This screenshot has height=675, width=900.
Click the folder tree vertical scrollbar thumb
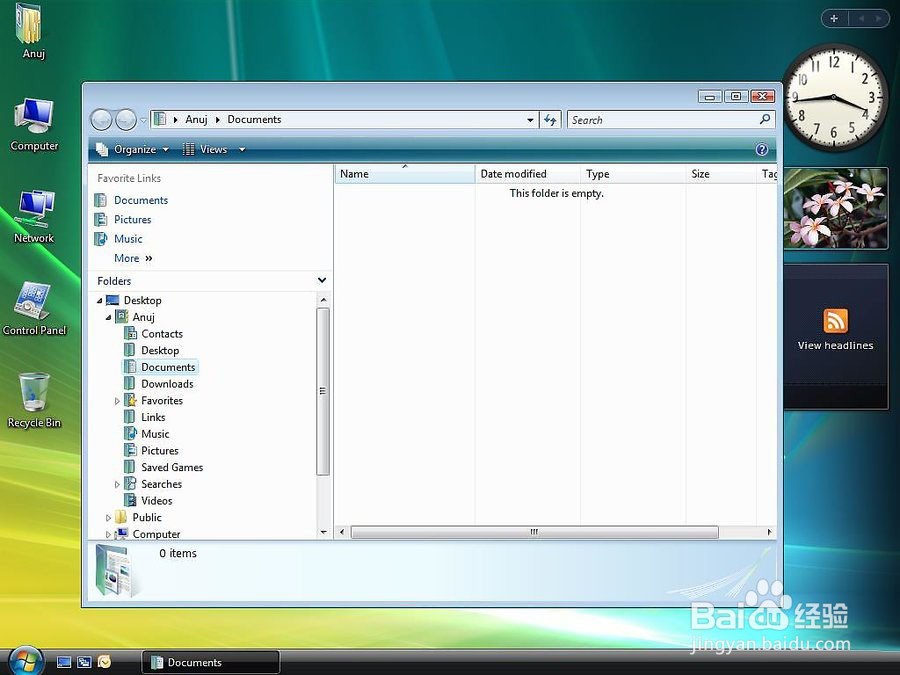[323, 391]
